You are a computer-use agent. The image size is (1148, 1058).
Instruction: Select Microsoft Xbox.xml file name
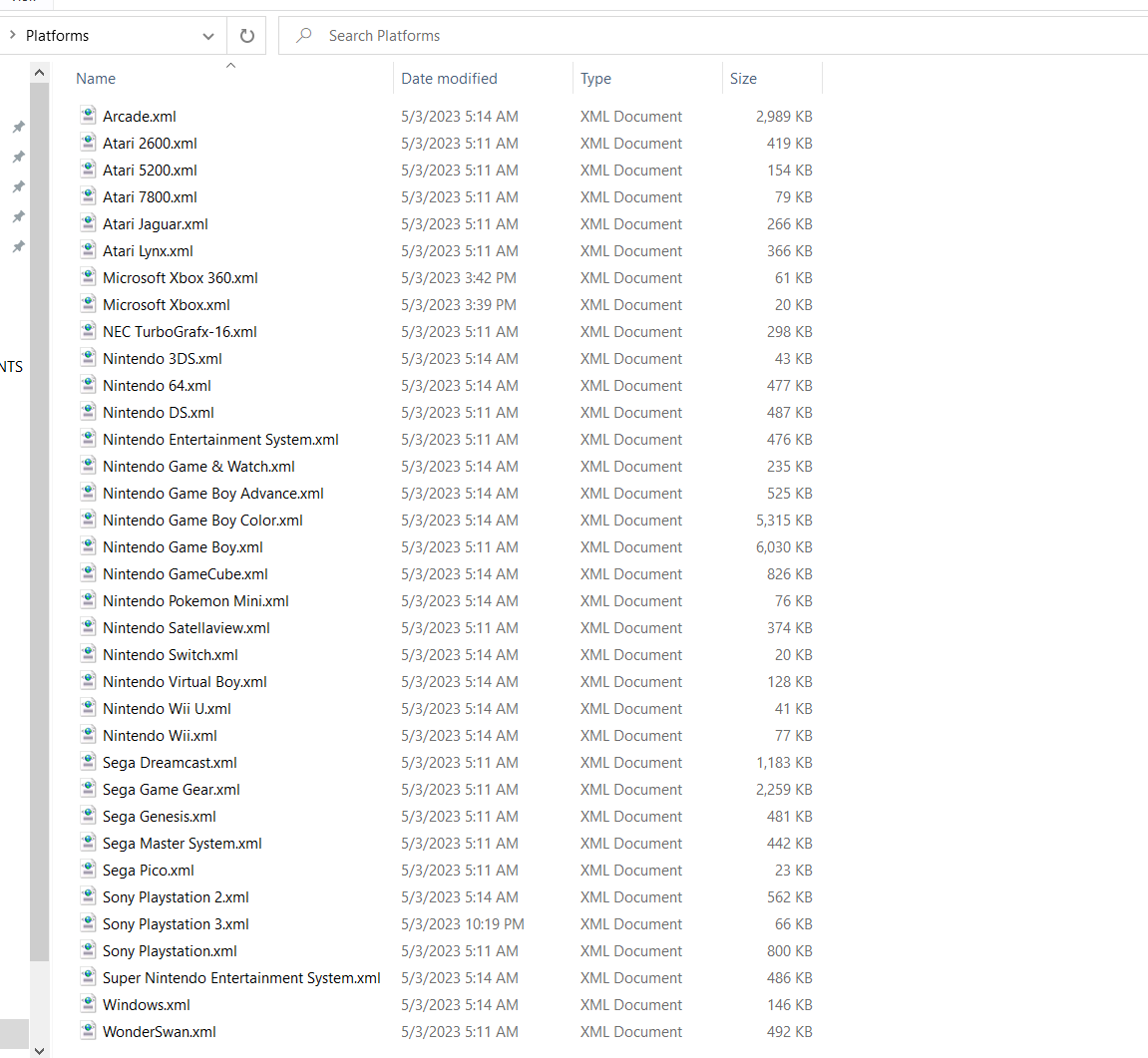[x=167, y=304]
